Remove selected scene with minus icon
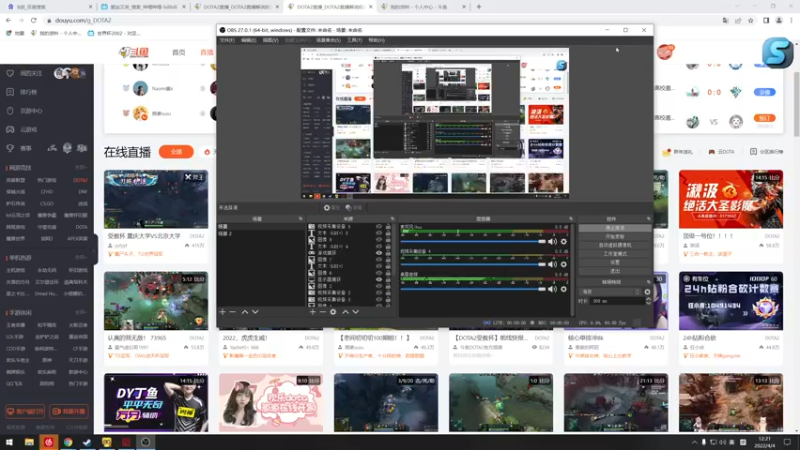This screenshot has height=450, width=800. [233, 312]
